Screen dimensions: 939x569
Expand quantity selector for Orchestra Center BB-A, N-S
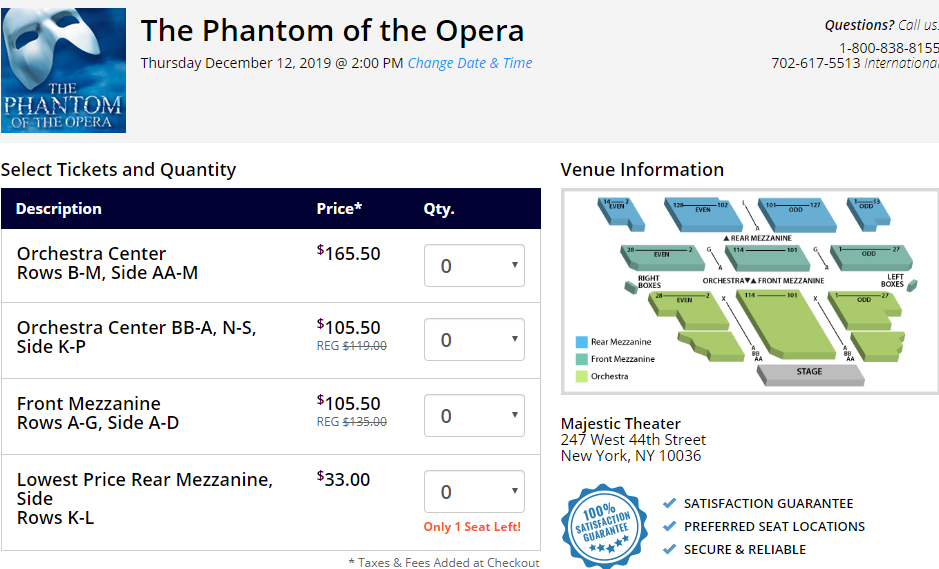(x=474, y=340)
